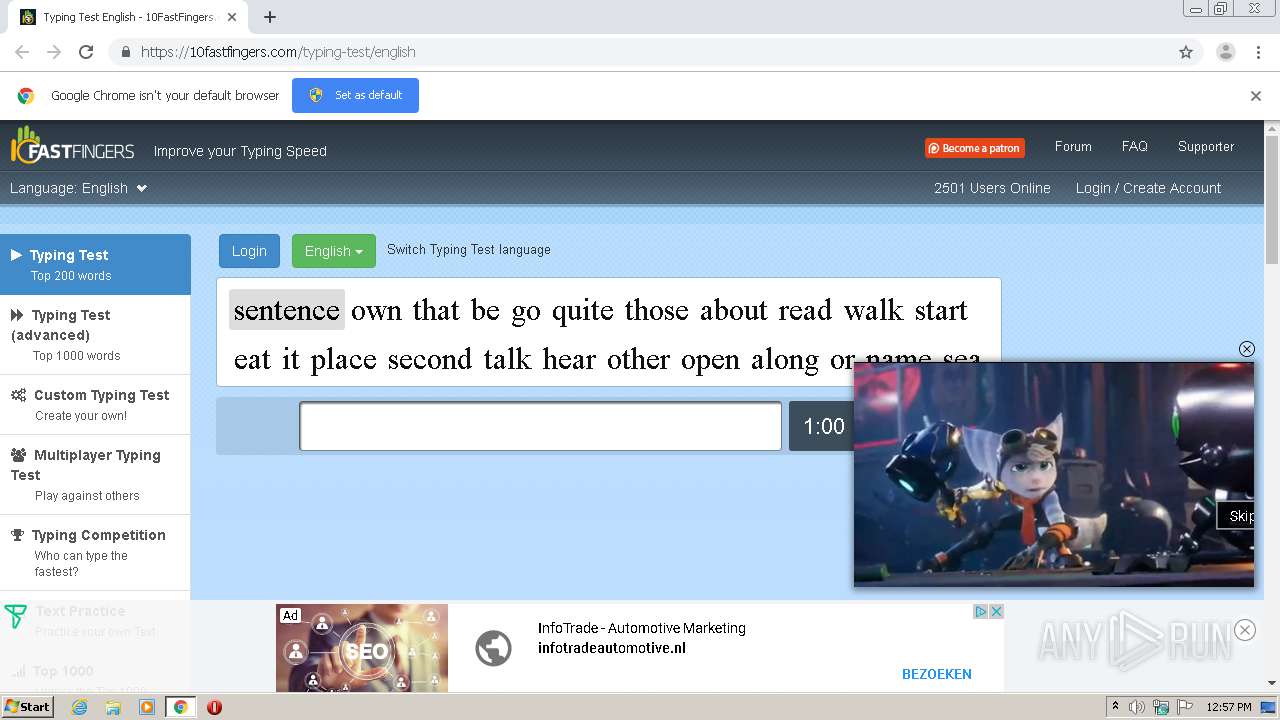
Task: View site security lock info
Action: 125,52
